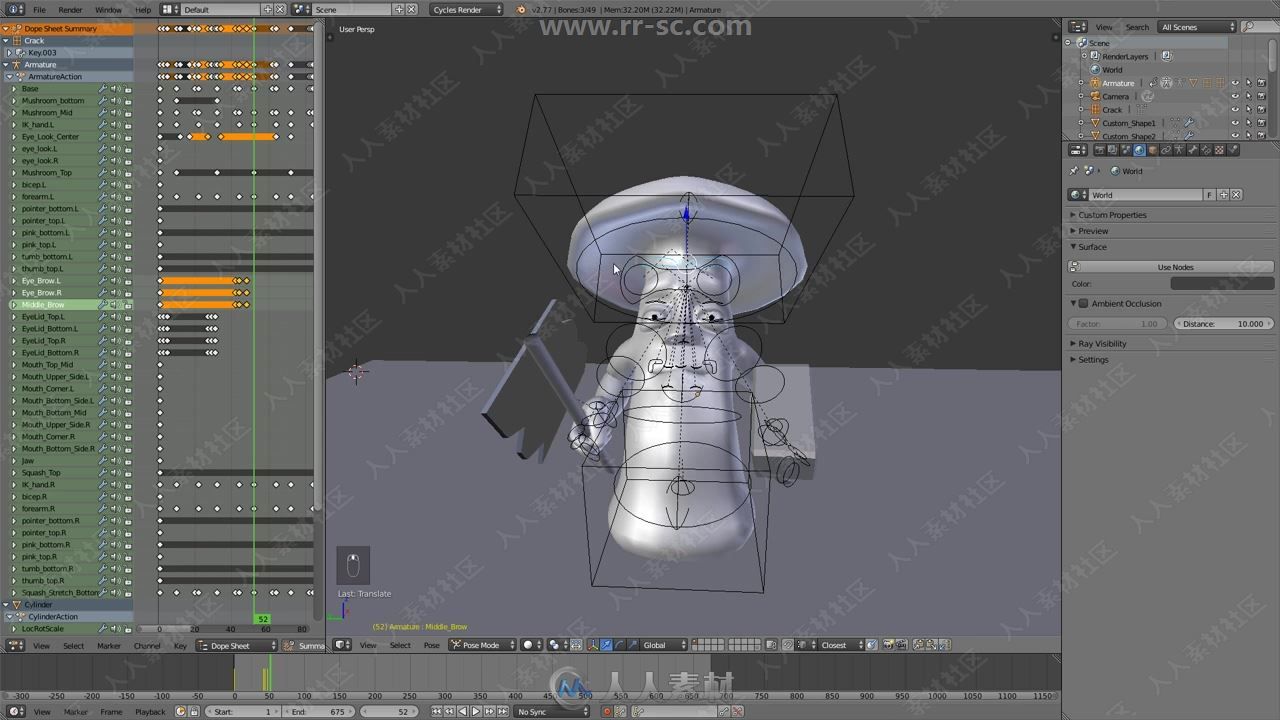The height and width of the screenshot is (720, 1280).
Task: Open the All Scenes outliner filter dropdown
Action: click(1197, 27)
